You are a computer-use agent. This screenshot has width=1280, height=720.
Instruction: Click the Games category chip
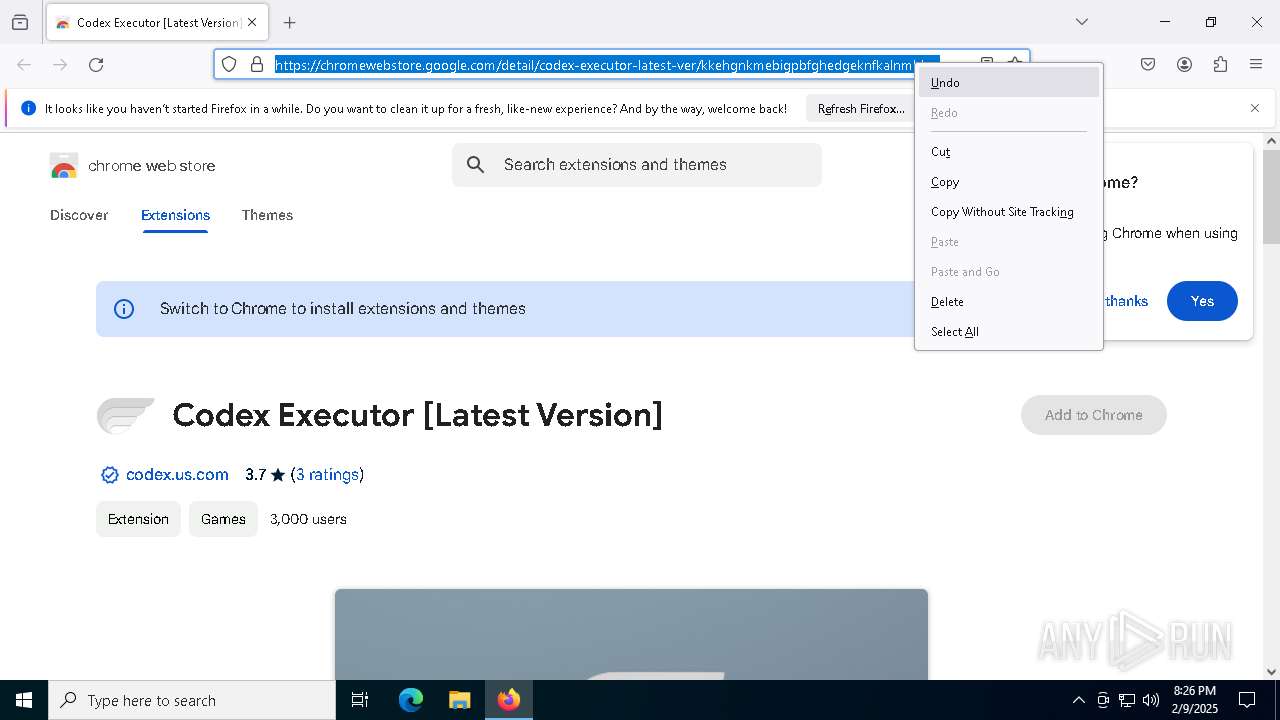[x=223, y=519]
